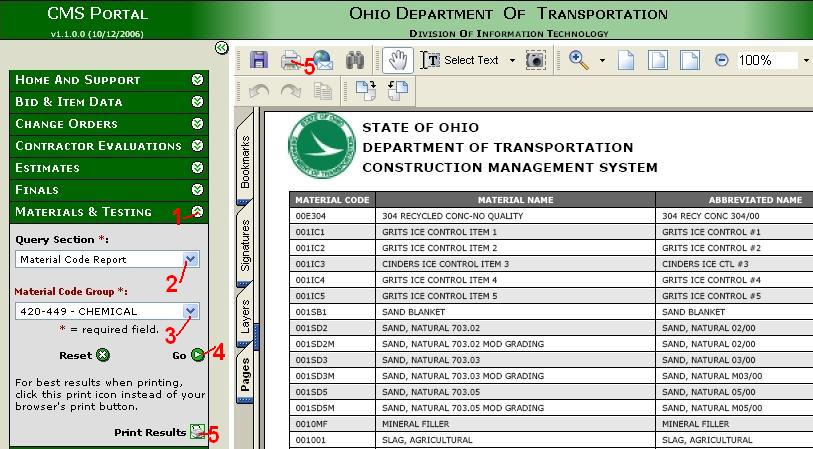813x449 pixels.
Task: Click the Print Results icon
Action: tap(197, 431)
